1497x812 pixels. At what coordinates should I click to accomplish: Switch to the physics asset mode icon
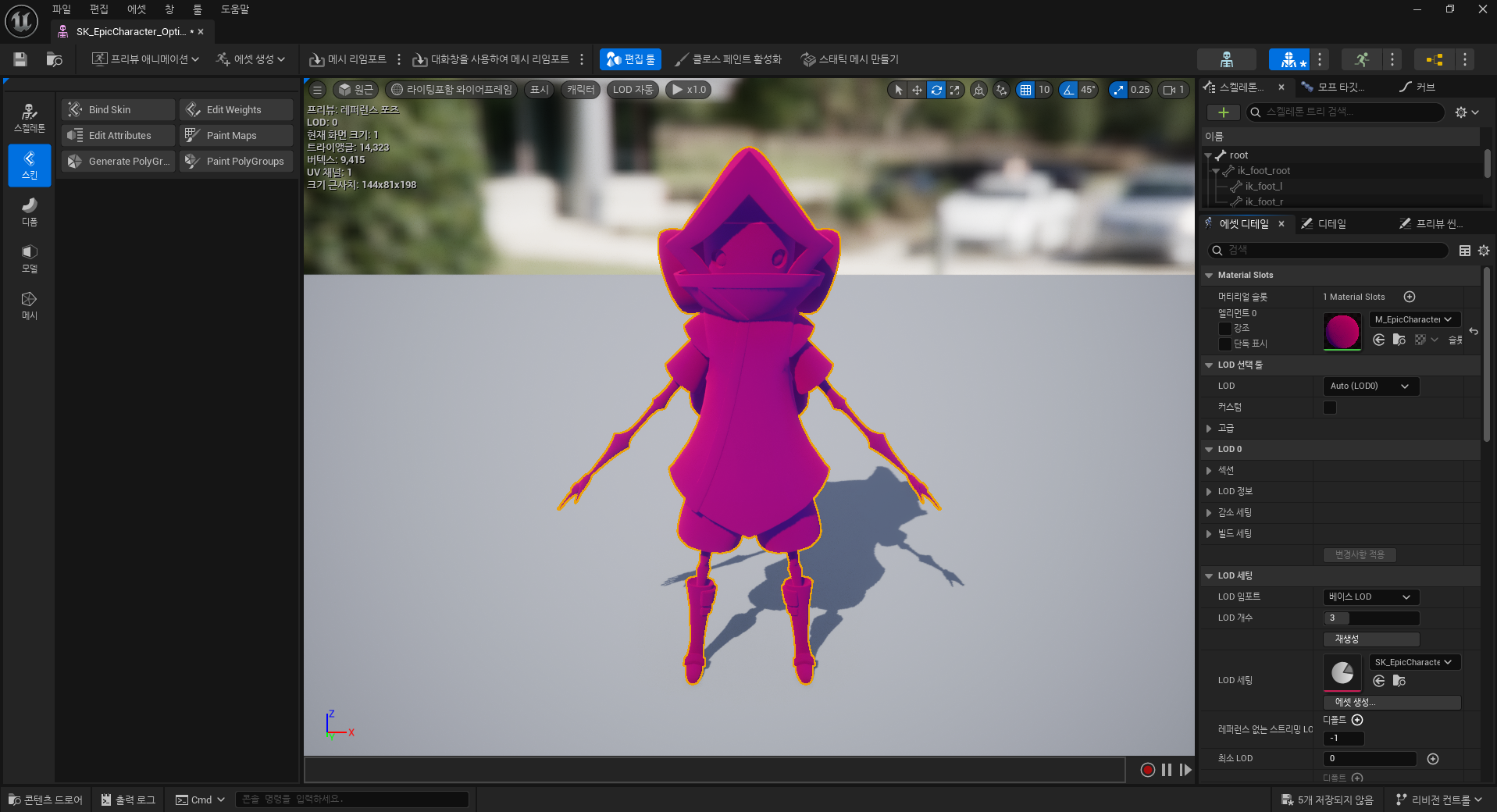pyautogui.click(x=1435, y=59)
